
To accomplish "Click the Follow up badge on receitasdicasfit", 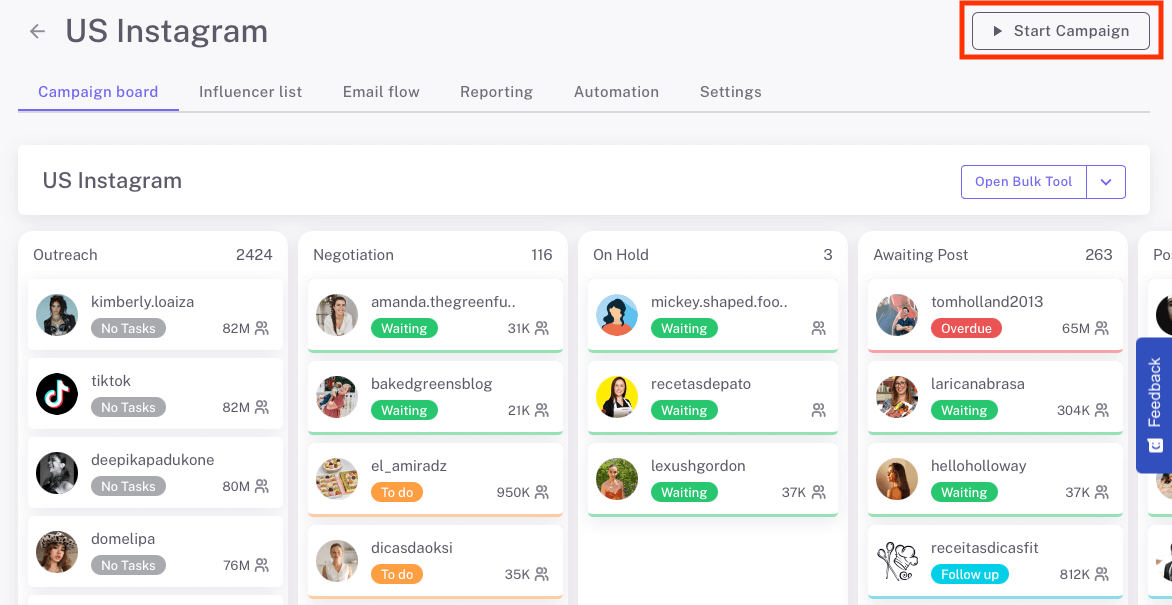I will (970, 574).
